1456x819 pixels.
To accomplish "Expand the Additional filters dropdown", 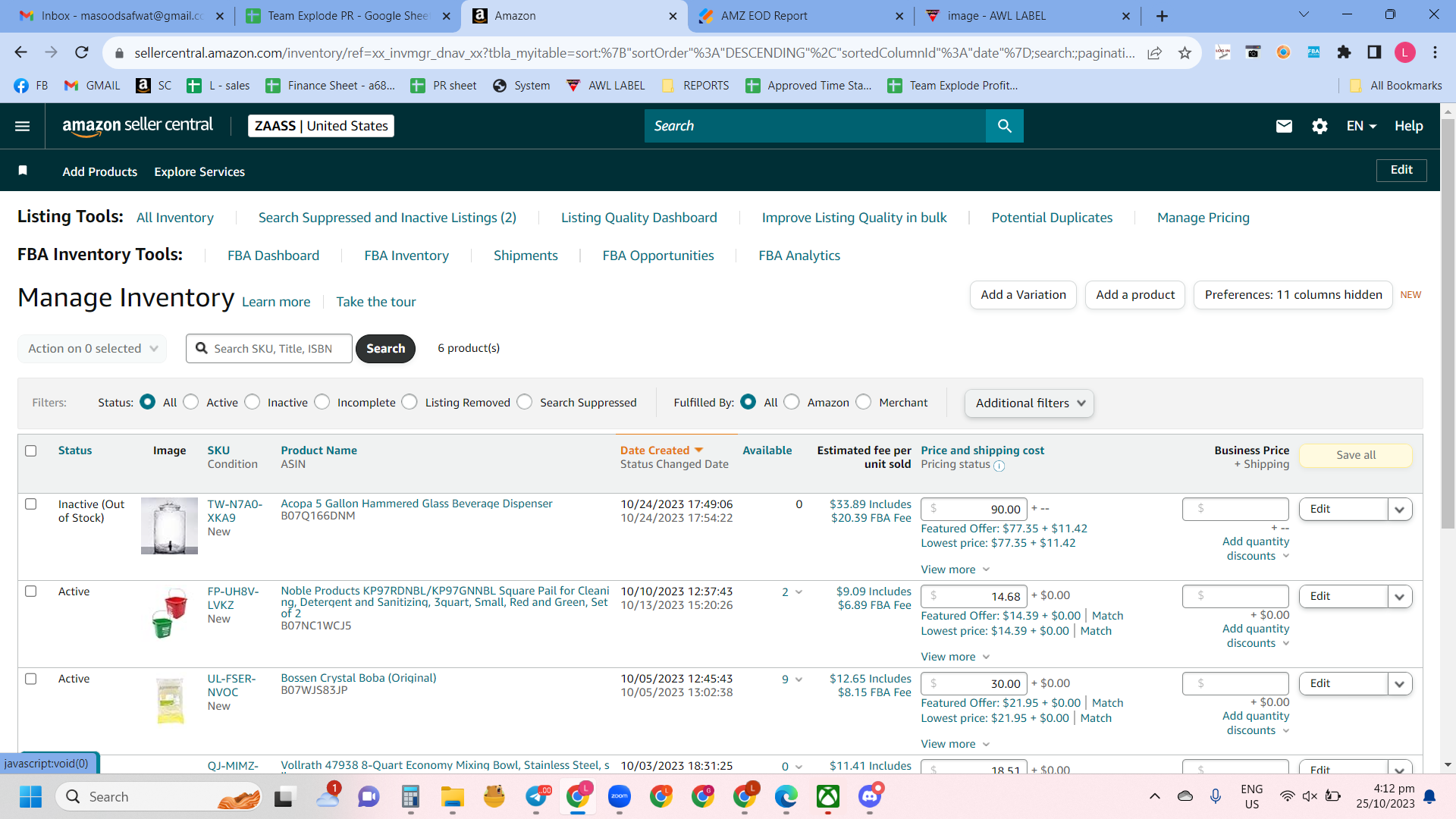I will [1029, 403].
